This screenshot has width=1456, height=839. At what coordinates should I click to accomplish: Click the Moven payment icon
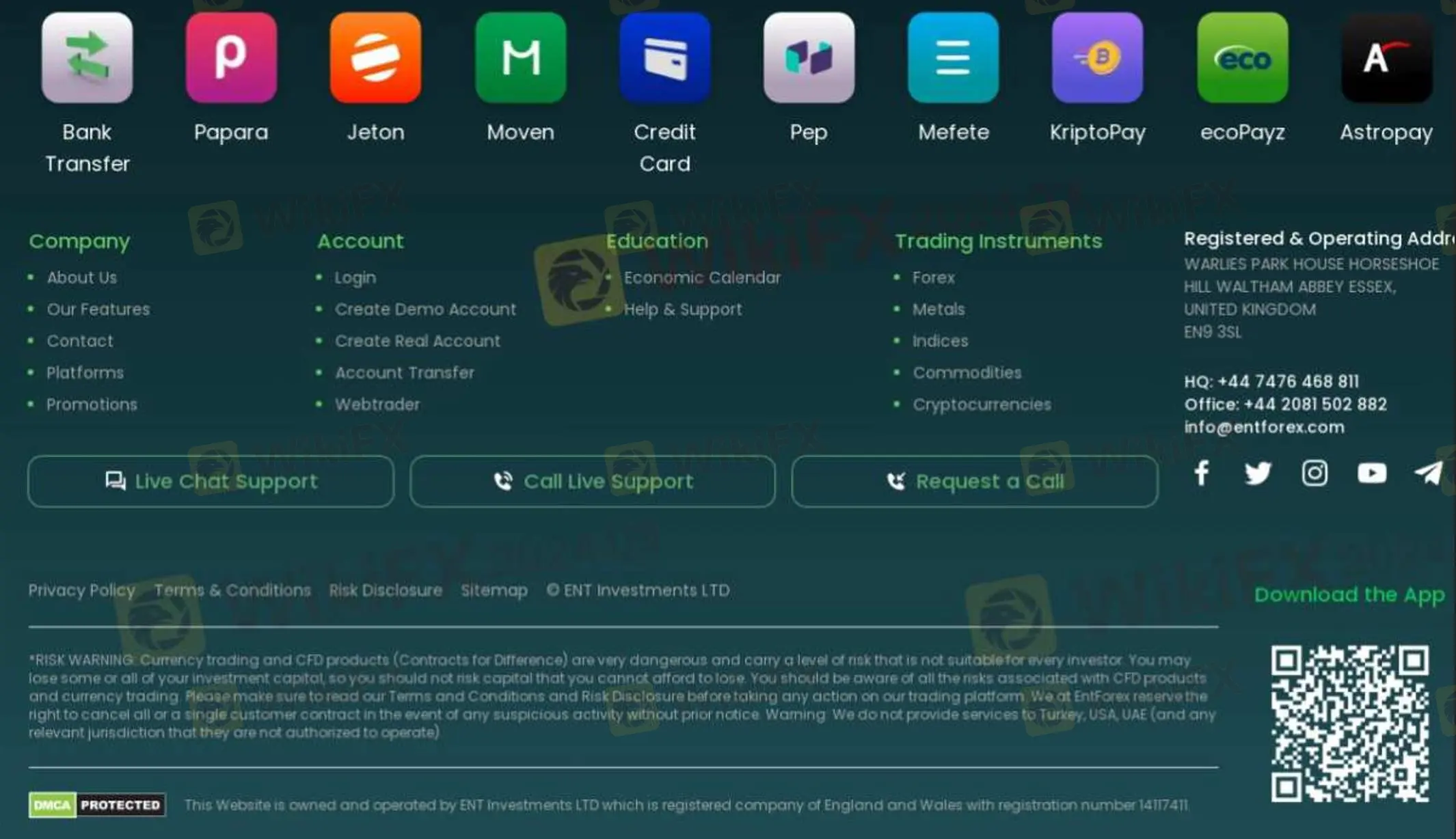(x=521, y=57)
